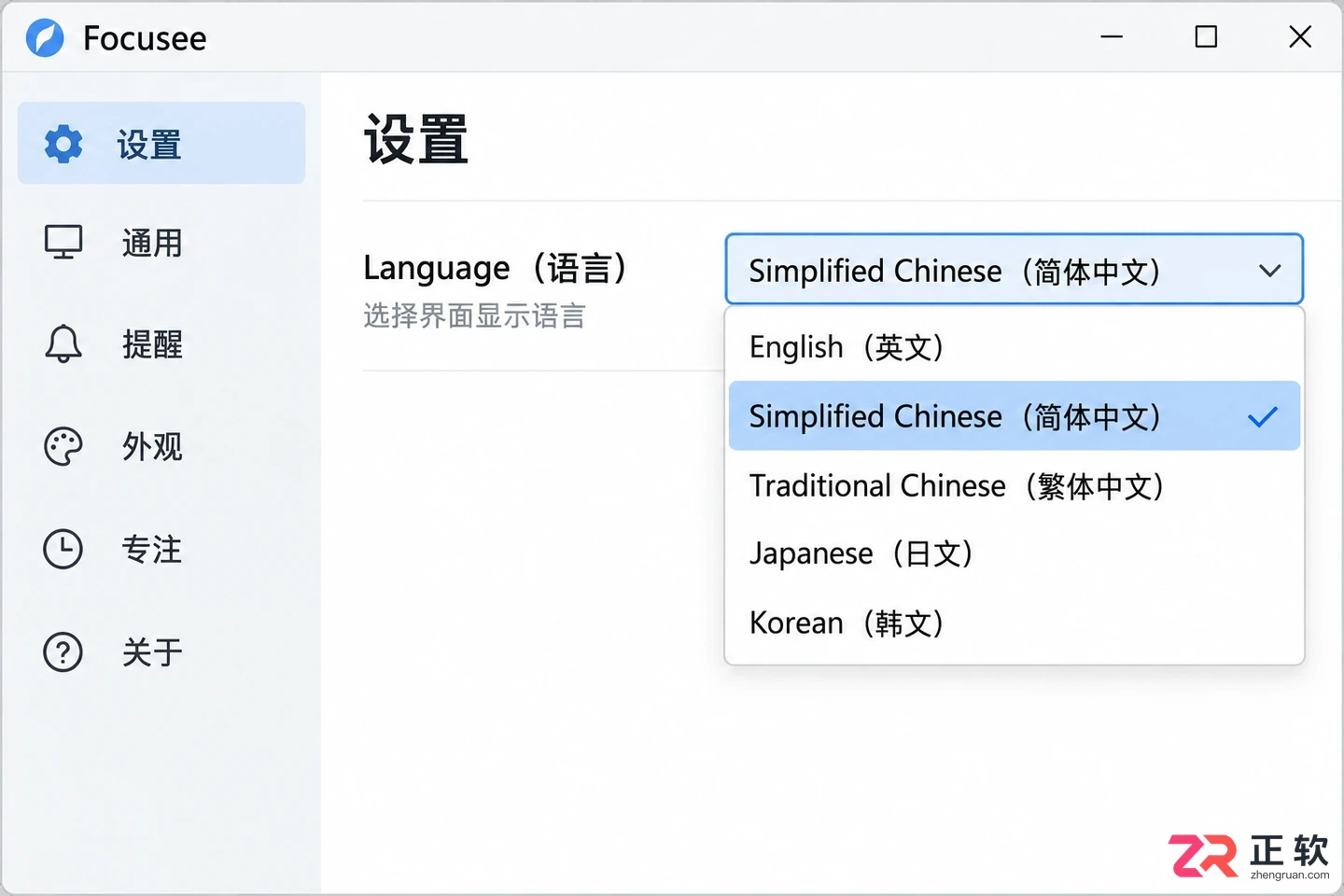Click the bell icon beside 提醒
The image size is (1344, 896).
tap(63, 344)
